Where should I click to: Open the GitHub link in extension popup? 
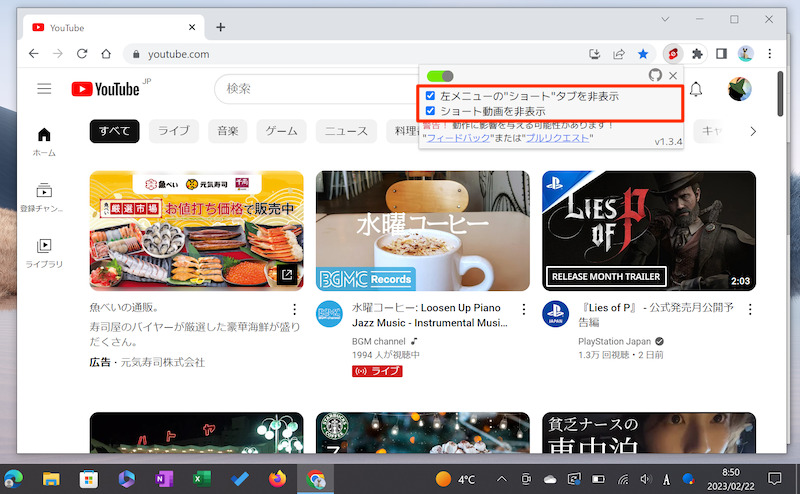655,76
